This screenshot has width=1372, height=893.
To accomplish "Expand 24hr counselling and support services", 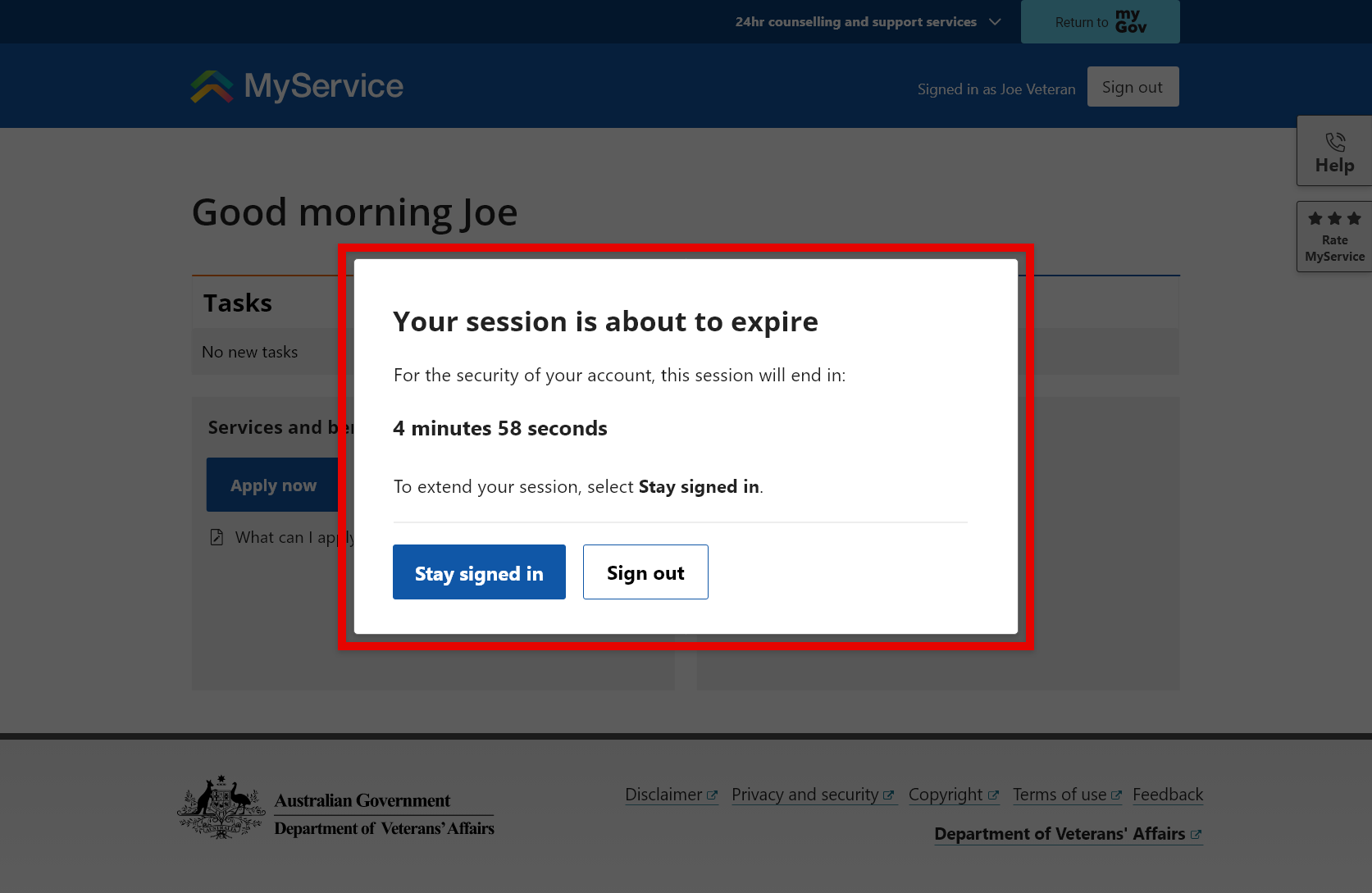I will pyautogui.click(x=868, y=22).
